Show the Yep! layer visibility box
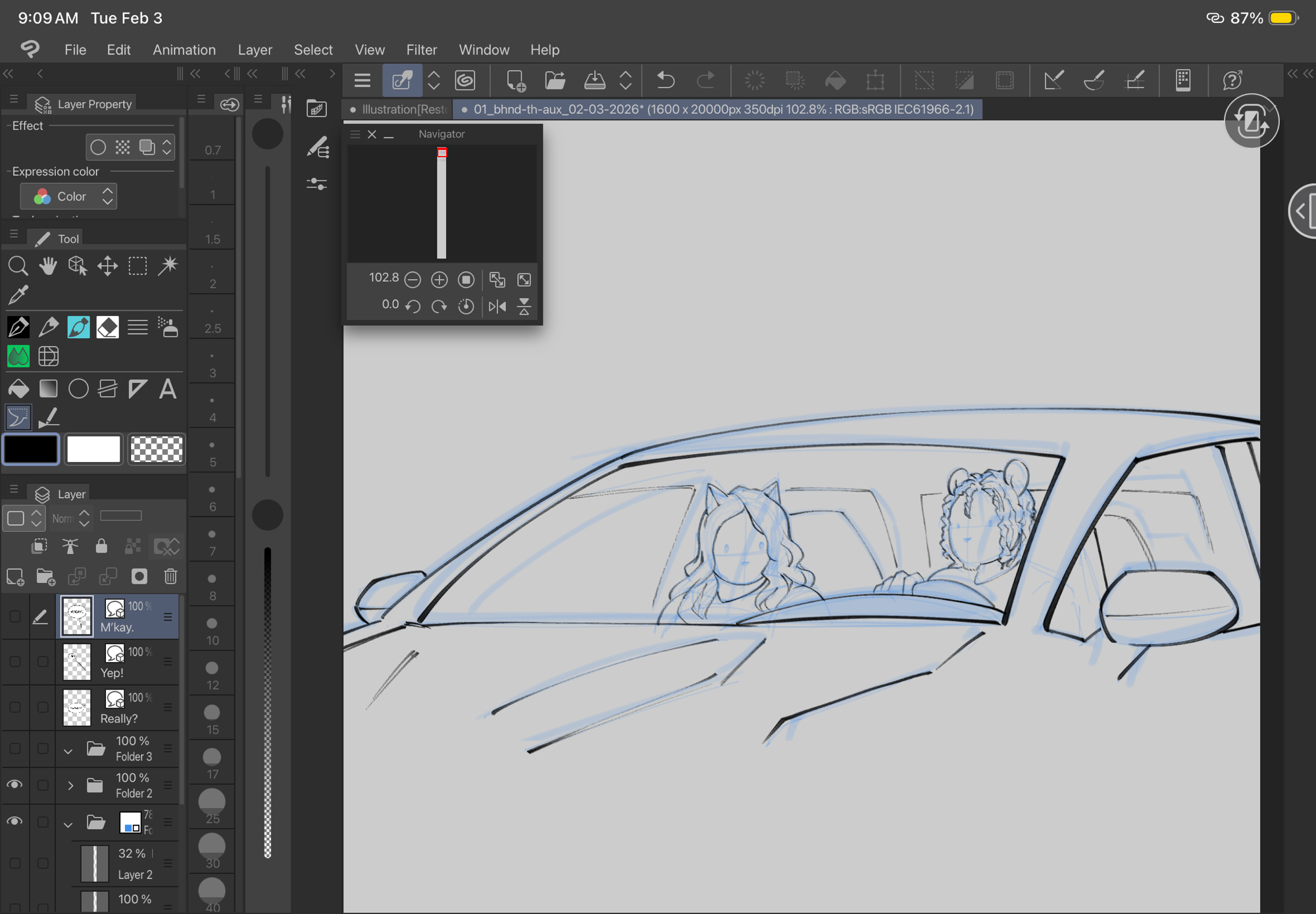The height and width of the screenshot is (914, 1316). [x=14, y=661]
